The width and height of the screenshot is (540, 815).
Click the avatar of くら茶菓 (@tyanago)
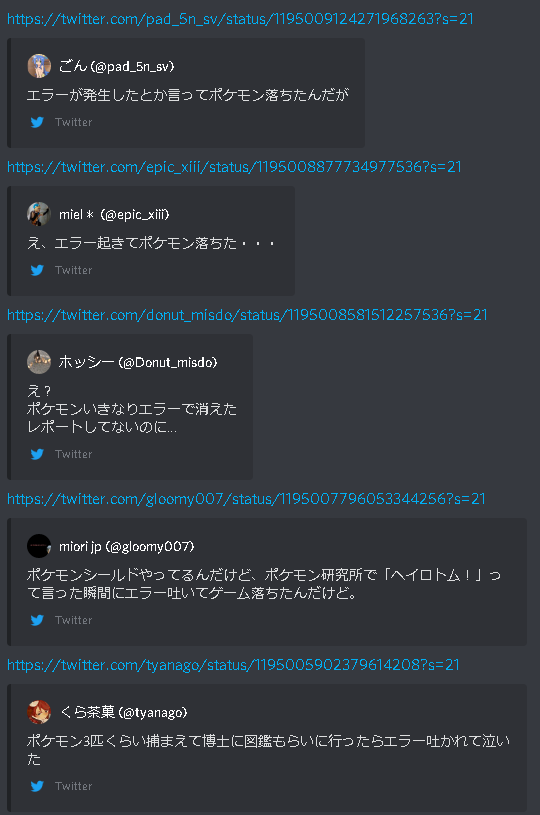click(x=39, y=712)
